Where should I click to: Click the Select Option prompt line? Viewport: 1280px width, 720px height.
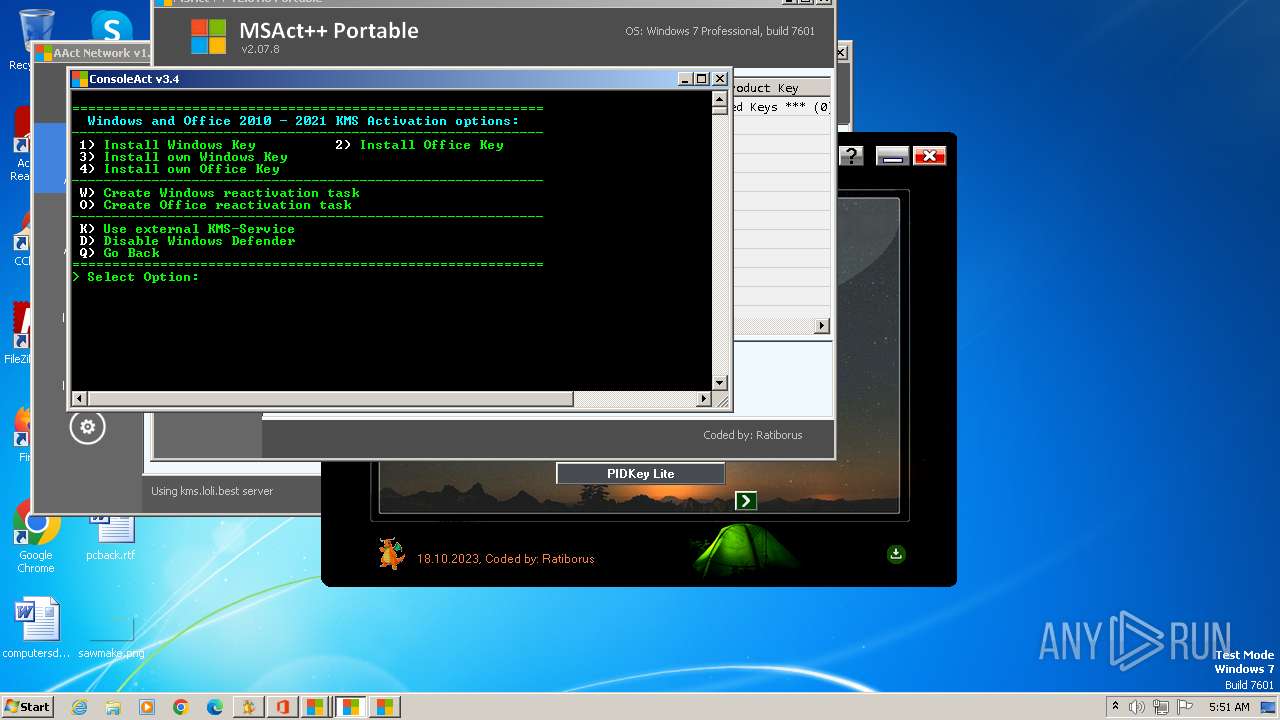pyautogui.click(x=136, y=277)
